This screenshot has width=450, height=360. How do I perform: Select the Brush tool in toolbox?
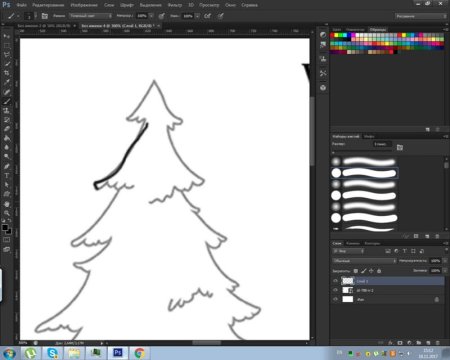click(7, 101)
